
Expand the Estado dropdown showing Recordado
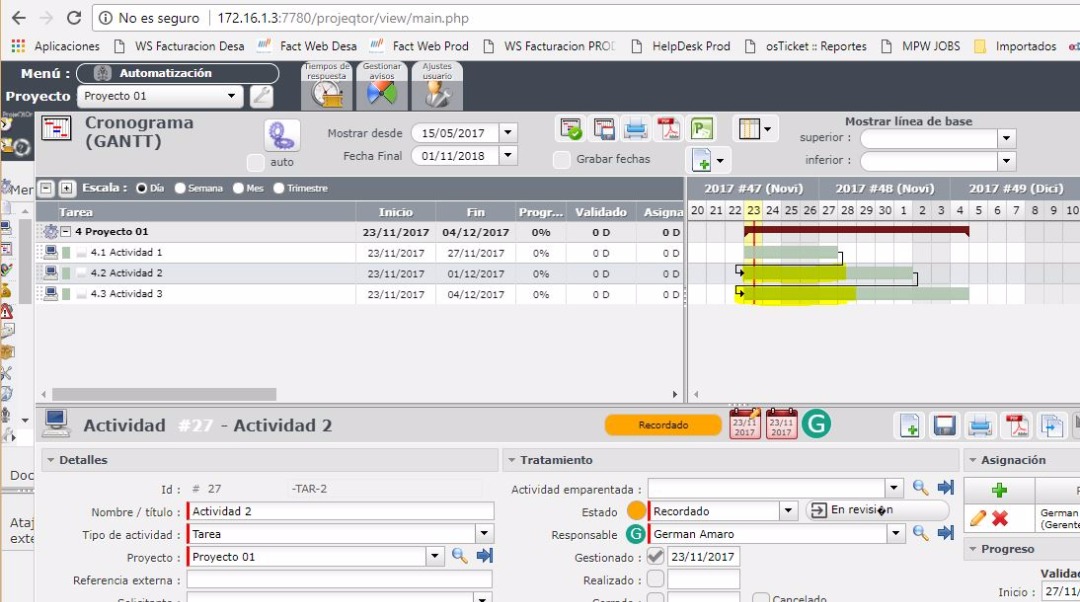tap(786, 511)
